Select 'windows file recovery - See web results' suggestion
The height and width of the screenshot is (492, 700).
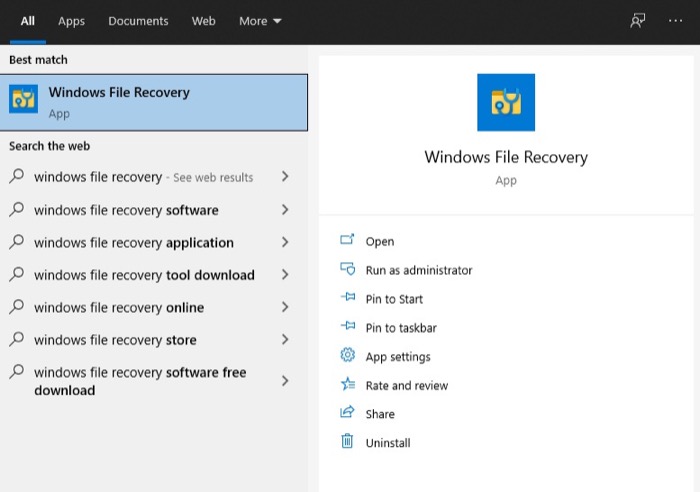click(x=154, y=177)
